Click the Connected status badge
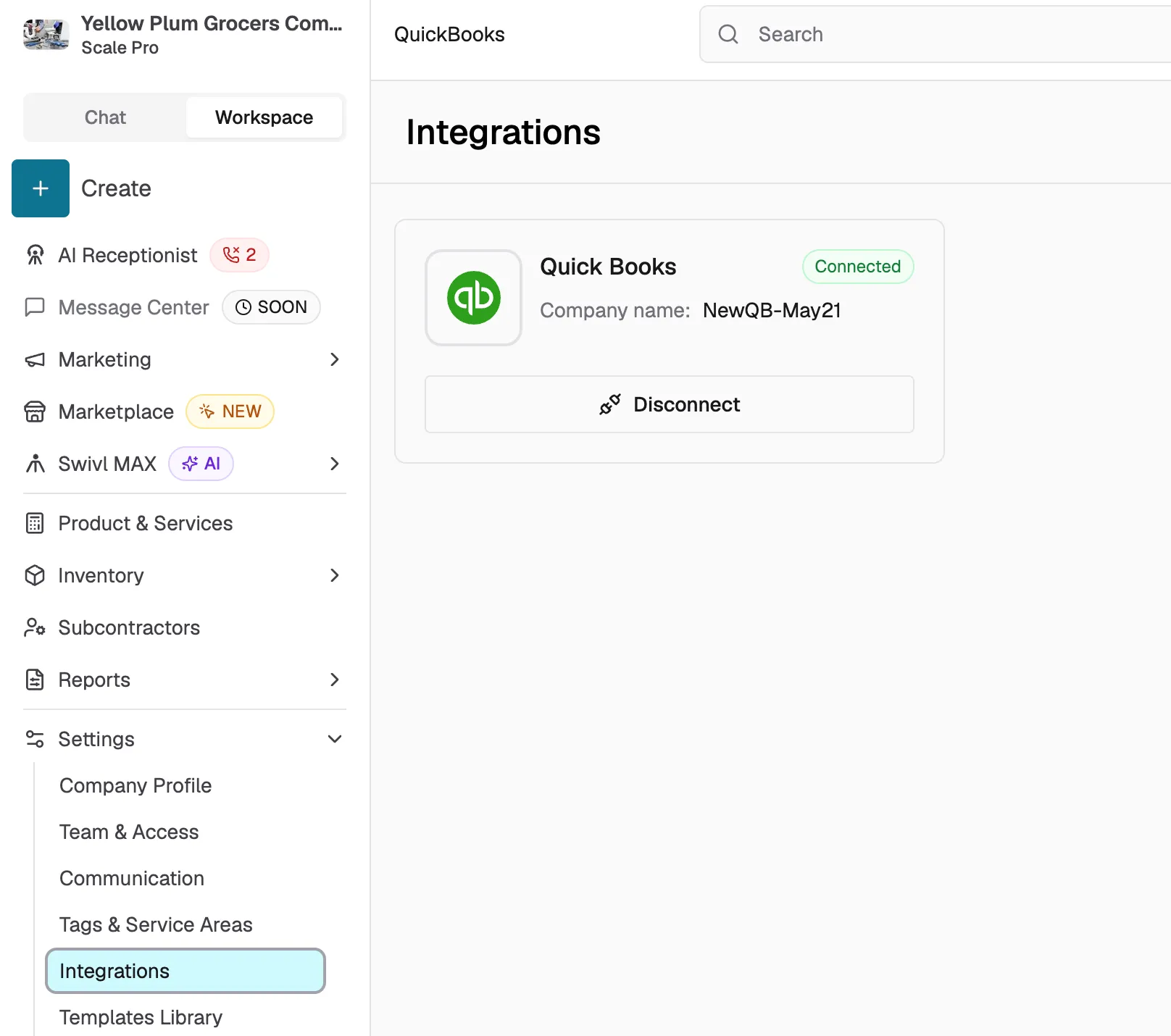 [858, 267]
